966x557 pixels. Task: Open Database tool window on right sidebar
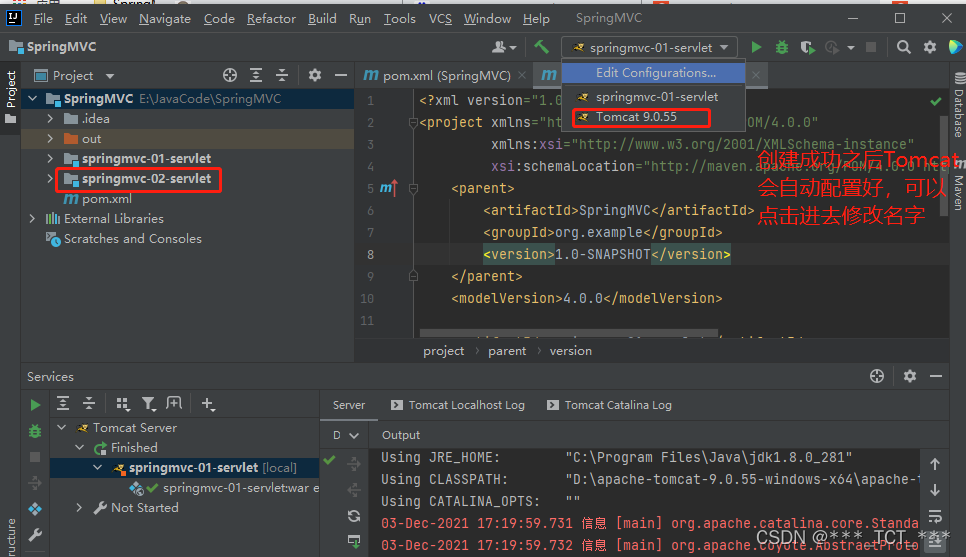click(959, 105)
